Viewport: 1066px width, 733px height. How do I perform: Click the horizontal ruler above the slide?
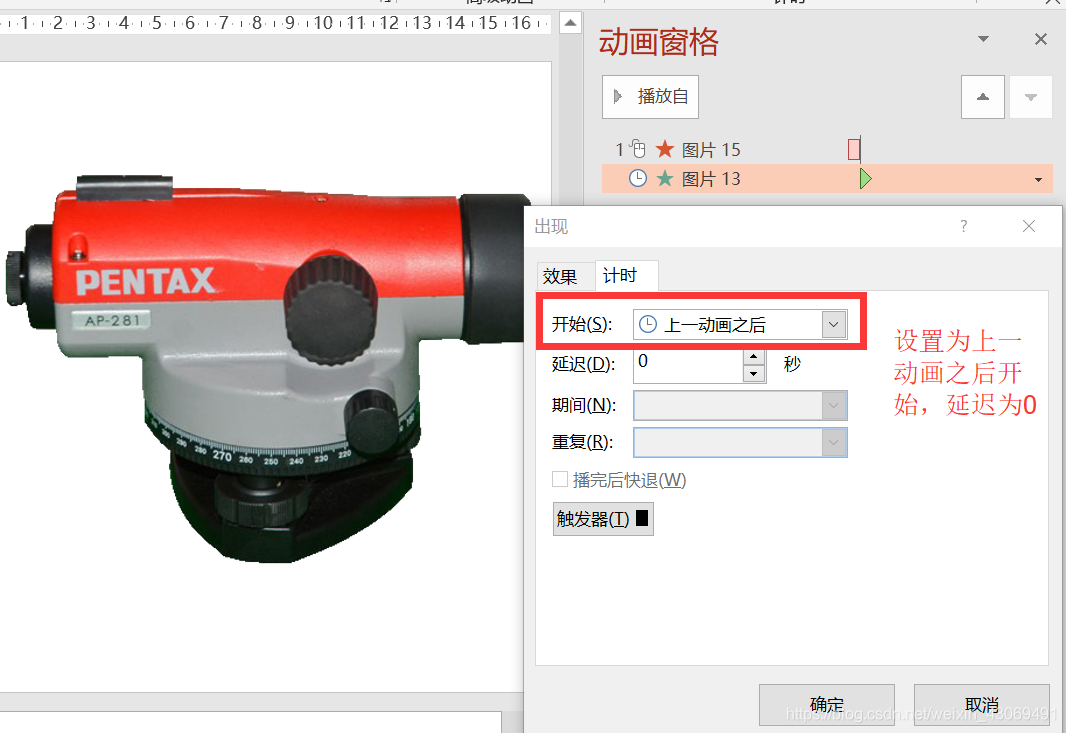point(275,23)
